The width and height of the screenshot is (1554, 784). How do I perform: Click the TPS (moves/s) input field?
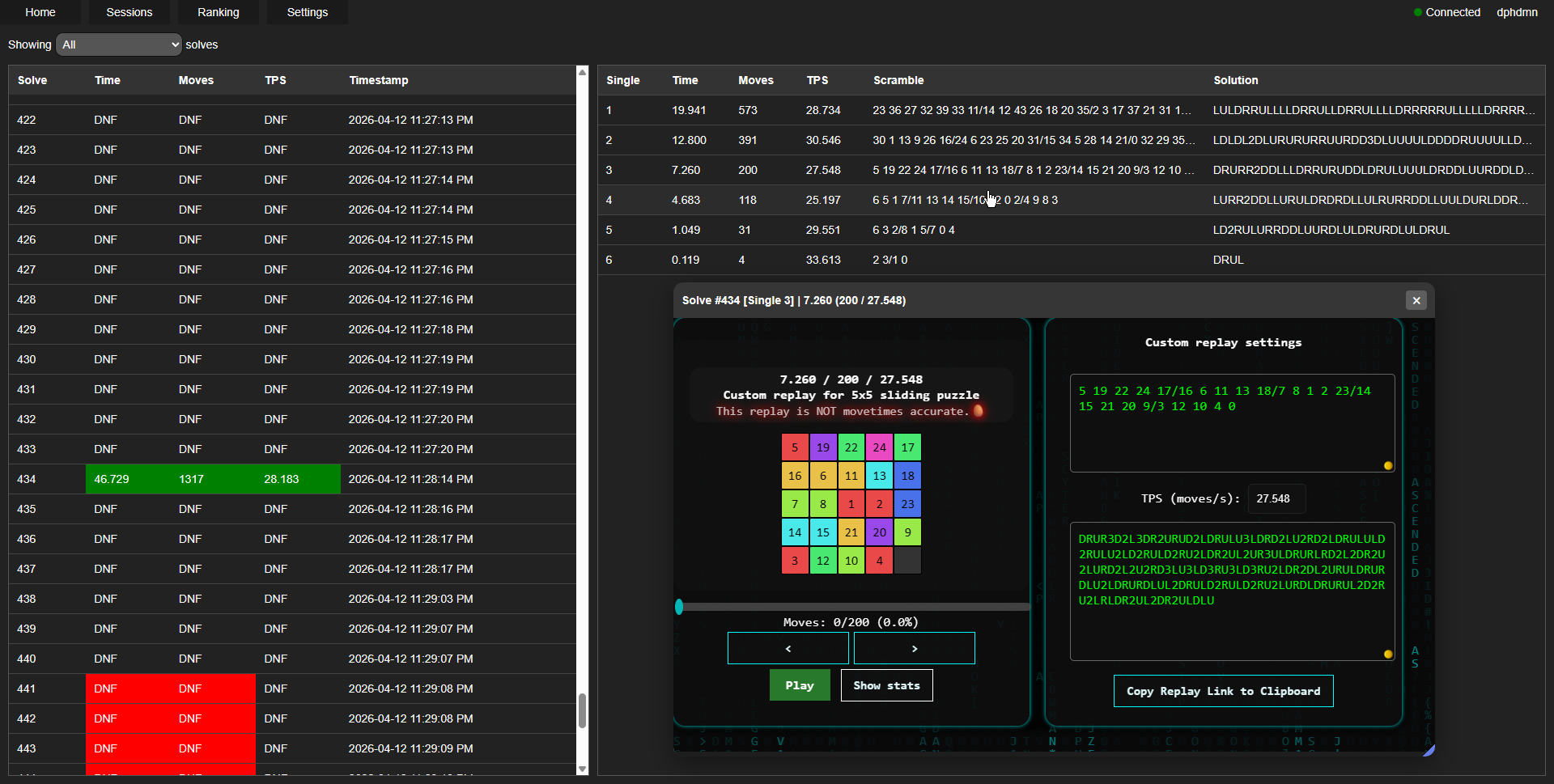pos(1276,498)
